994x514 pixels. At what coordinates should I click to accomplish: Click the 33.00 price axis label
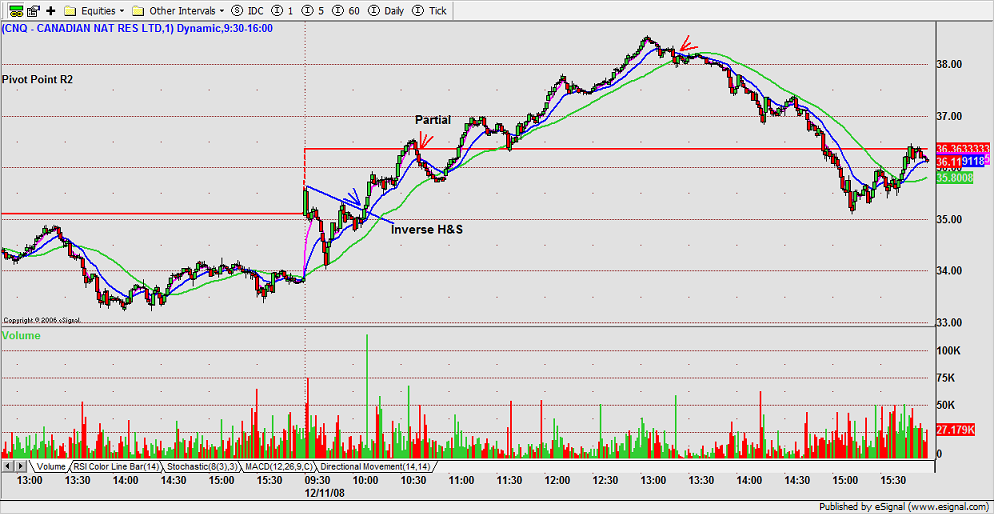click(x=950, y=323)
